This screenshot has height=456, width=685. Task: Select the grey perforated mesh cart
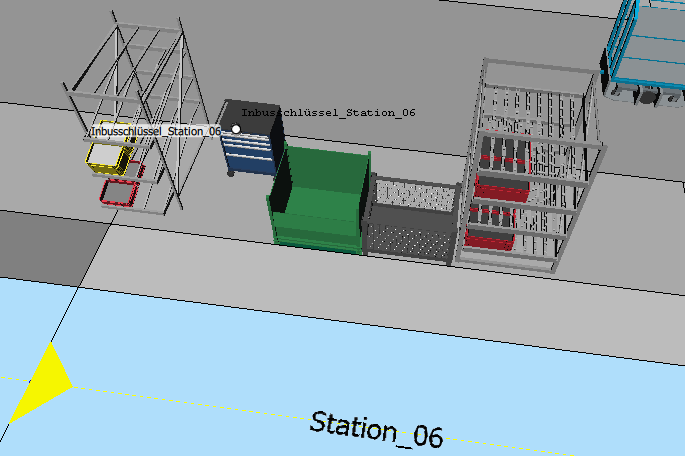click(x=411, y=220)
